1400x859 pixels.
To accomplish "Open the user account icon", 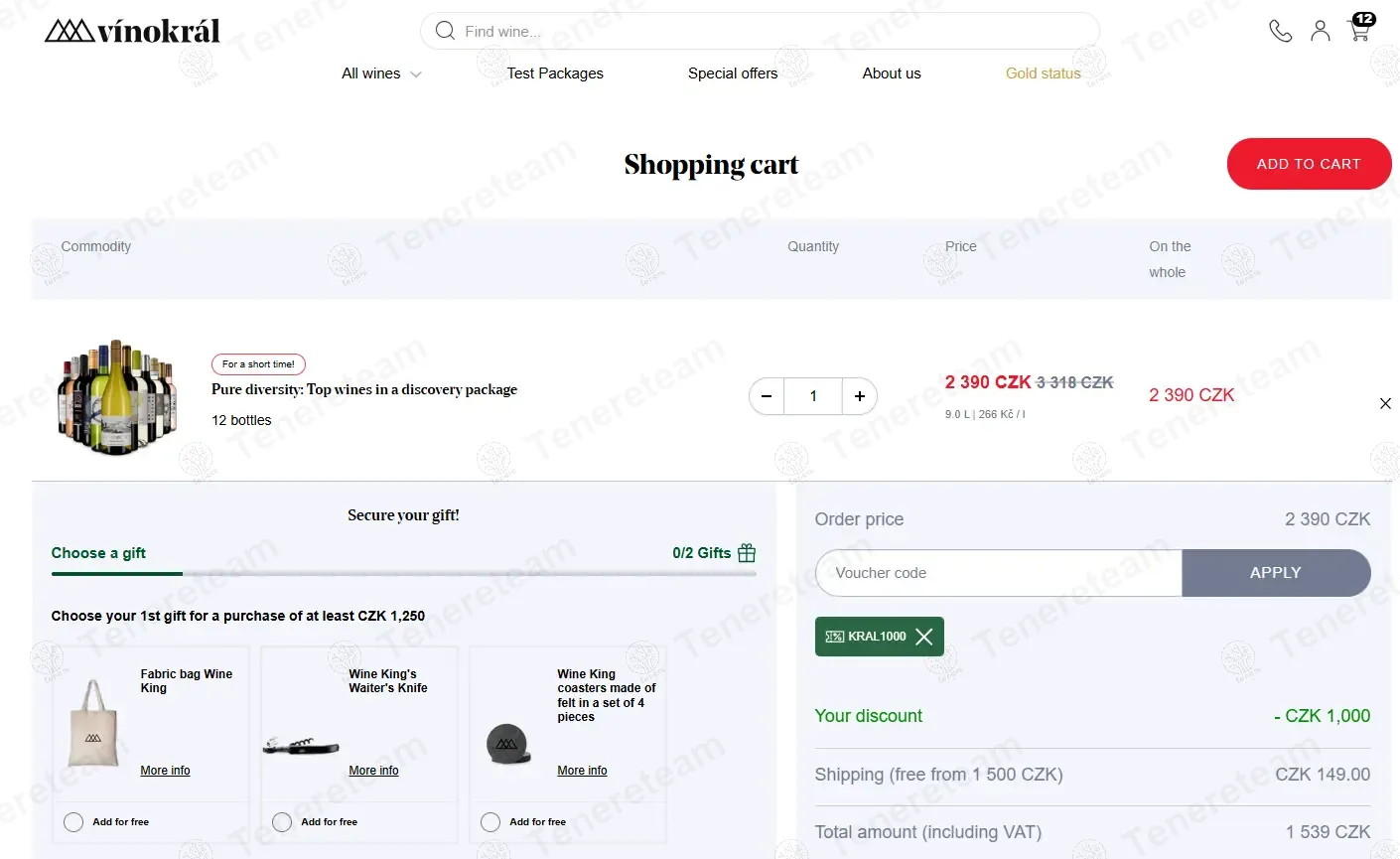I will click(x=1321, y=31).
